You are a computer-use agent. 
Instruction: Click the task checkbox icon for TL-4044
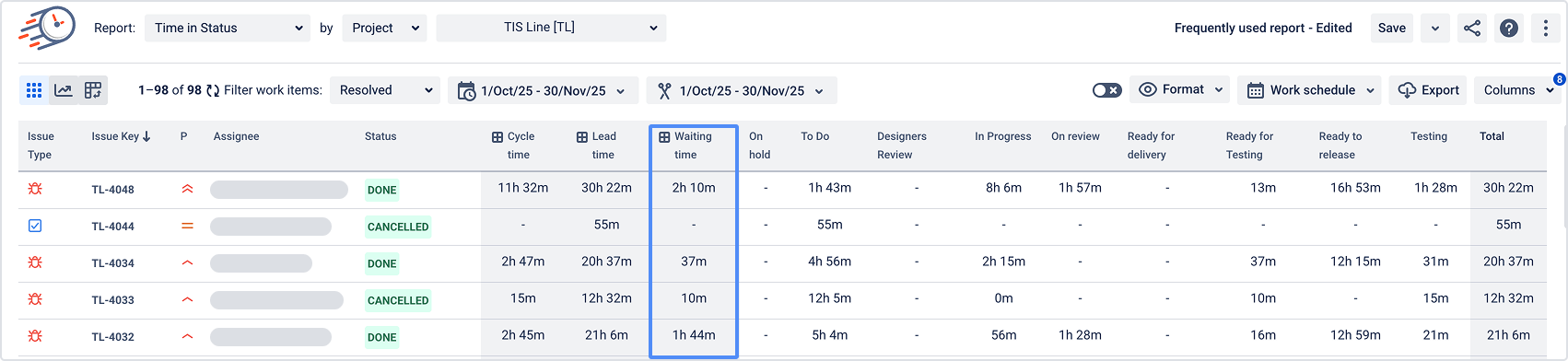tap(35, 226)
